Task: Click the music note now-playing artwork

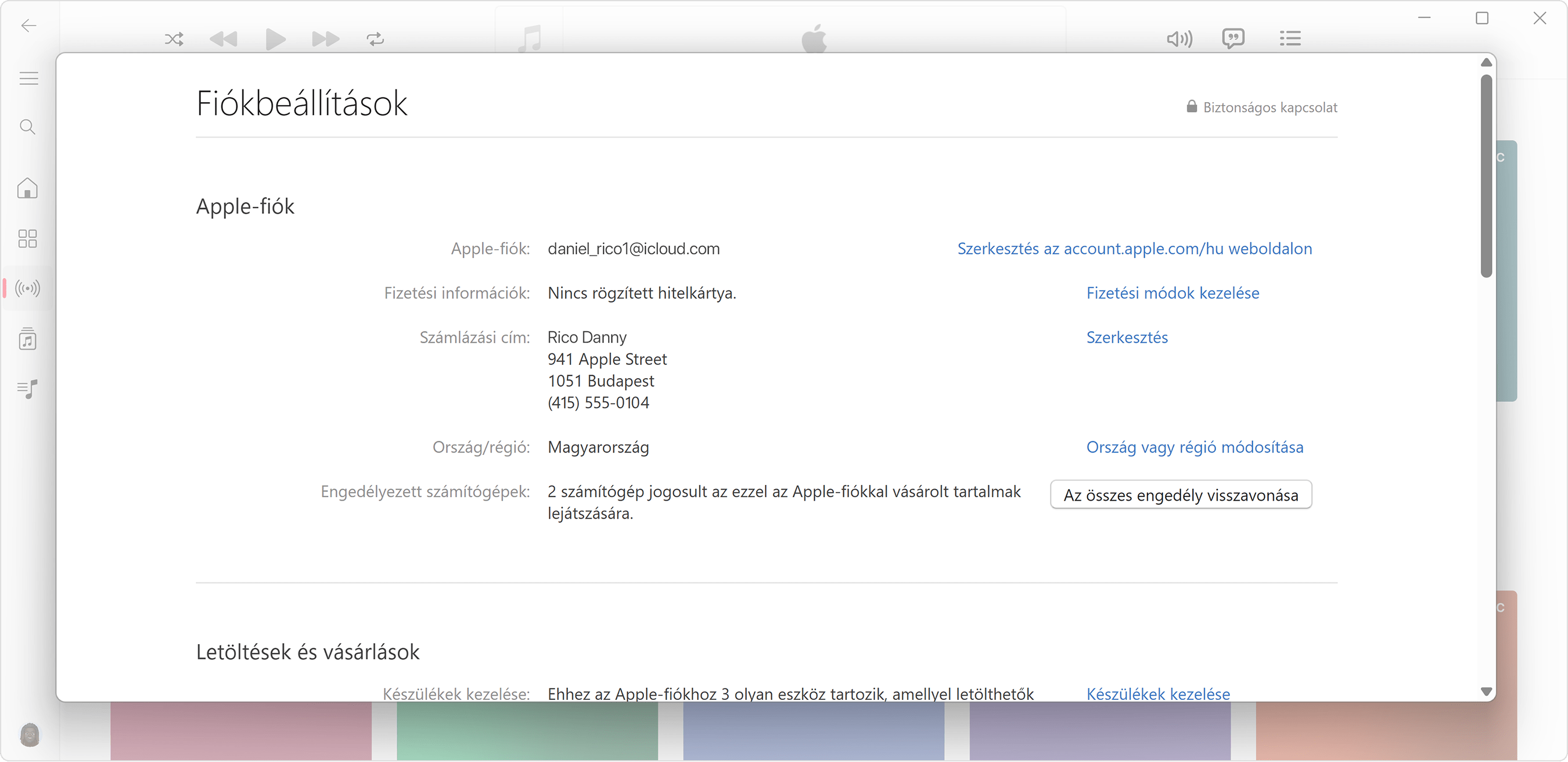Action: click(x=530, y=38)
